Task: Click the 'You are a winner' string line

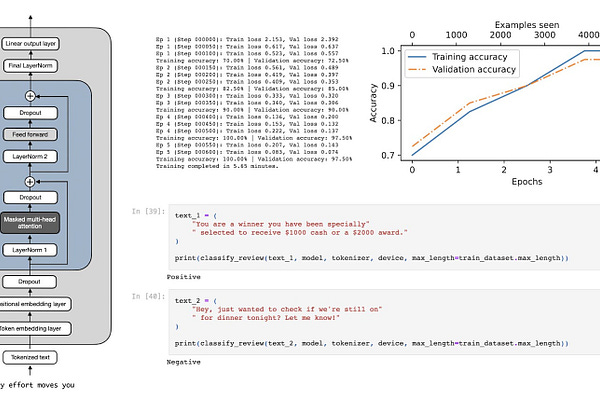Action: (x=281, y=224)
